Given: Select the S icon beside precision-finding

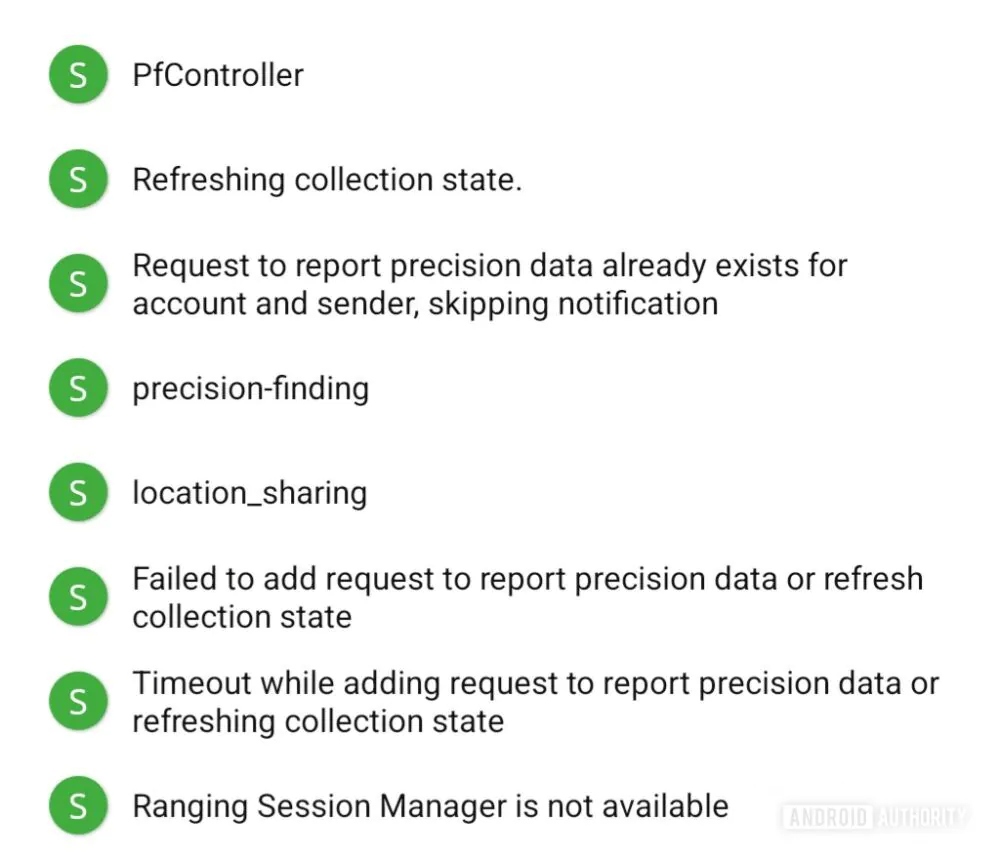Looking at the screenshot, I should (x=78, y=388).
